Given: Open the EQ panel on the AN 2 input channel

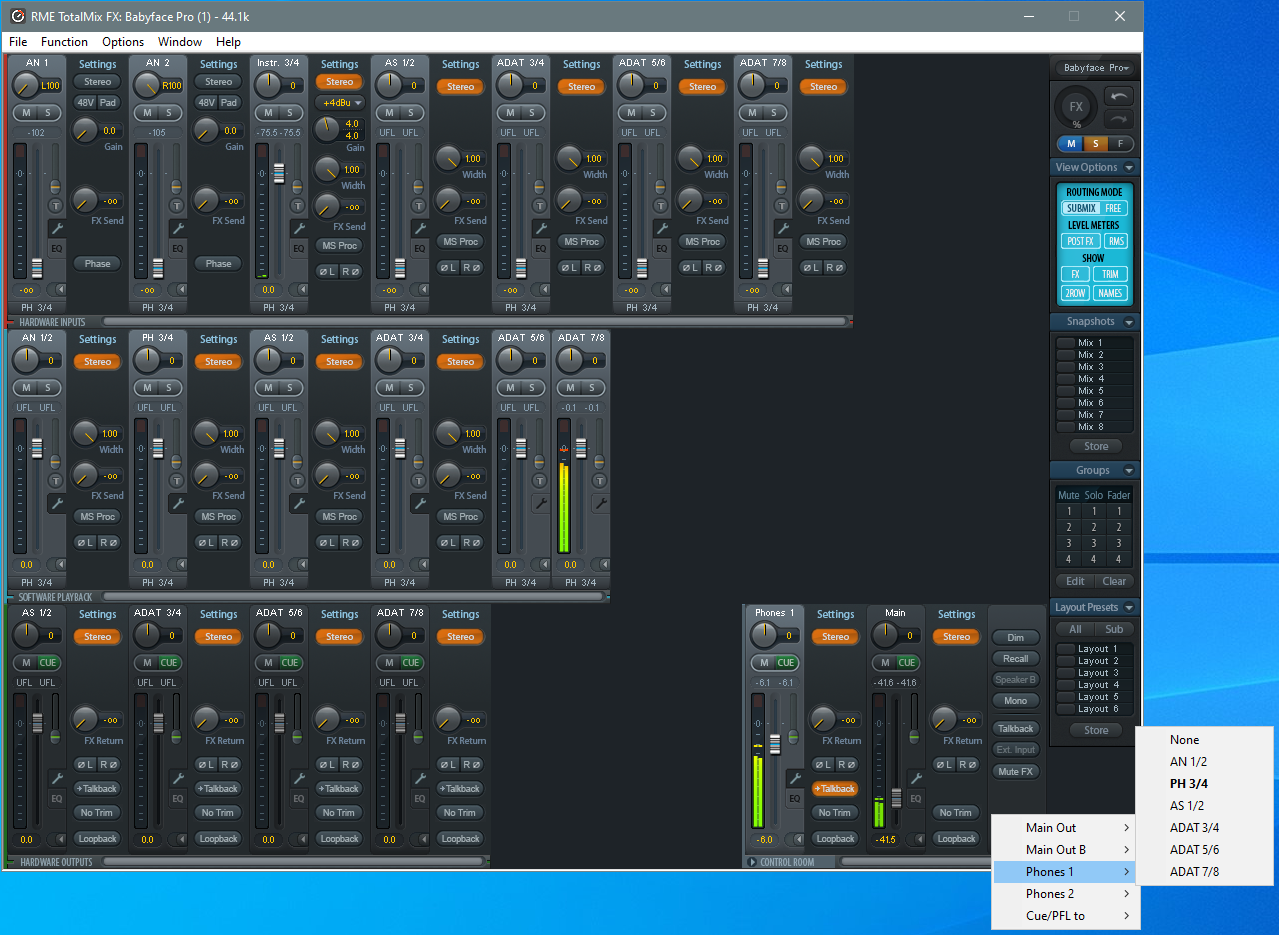Looking at the screenshot, I should click(x=177, y=248).
